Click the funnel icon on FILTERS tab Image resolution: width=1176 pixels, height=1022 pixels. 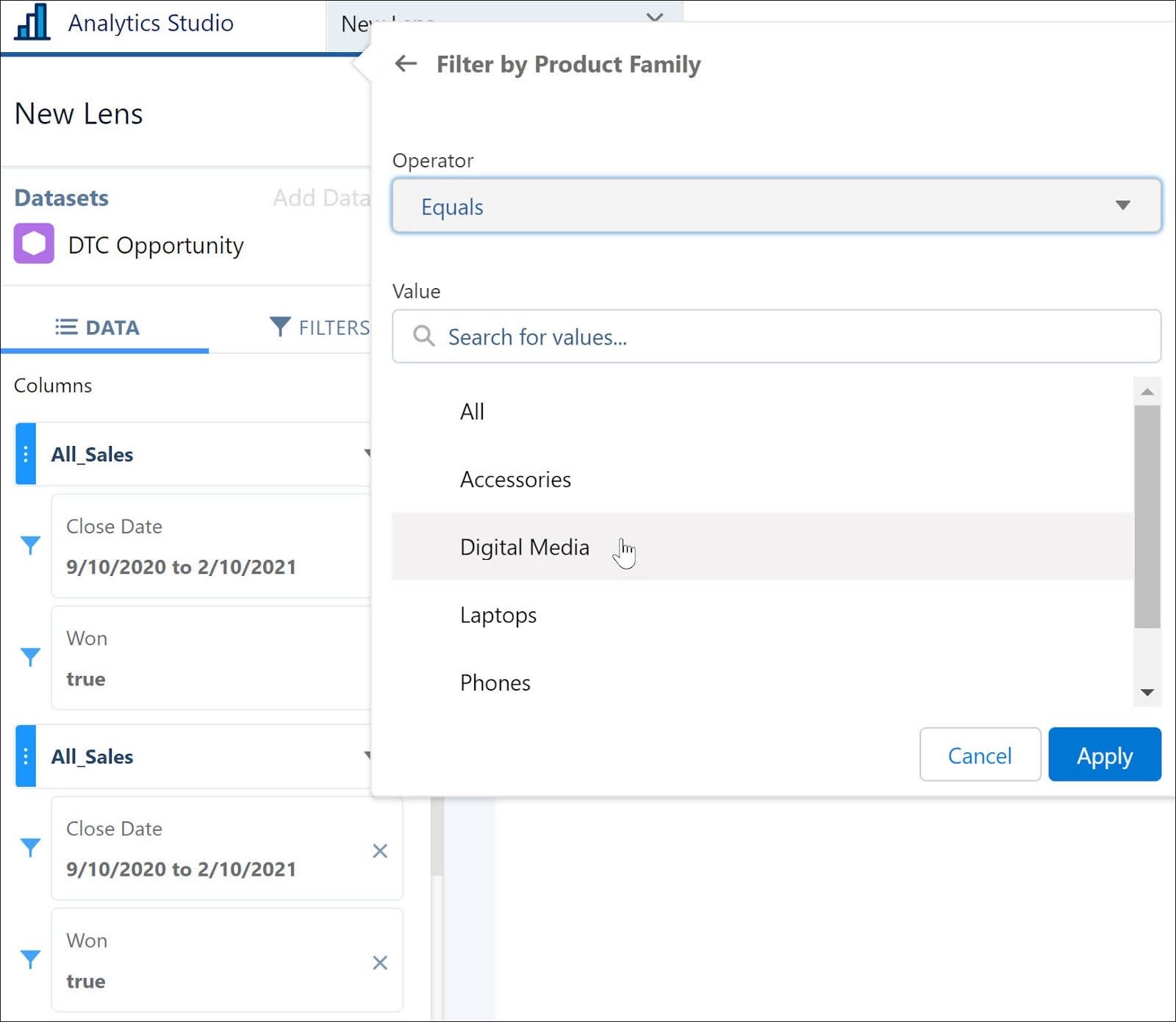(280, 326)
